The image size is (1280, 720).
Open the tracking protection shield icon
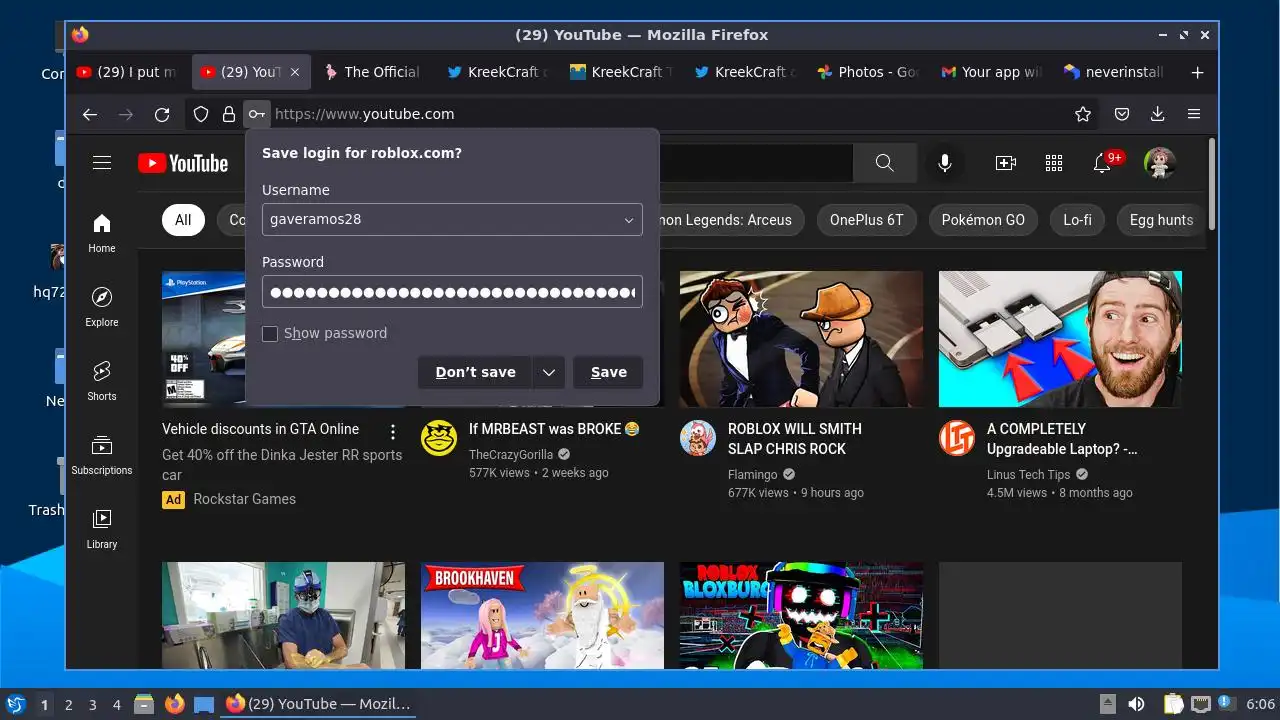click(x=201, y=114)
